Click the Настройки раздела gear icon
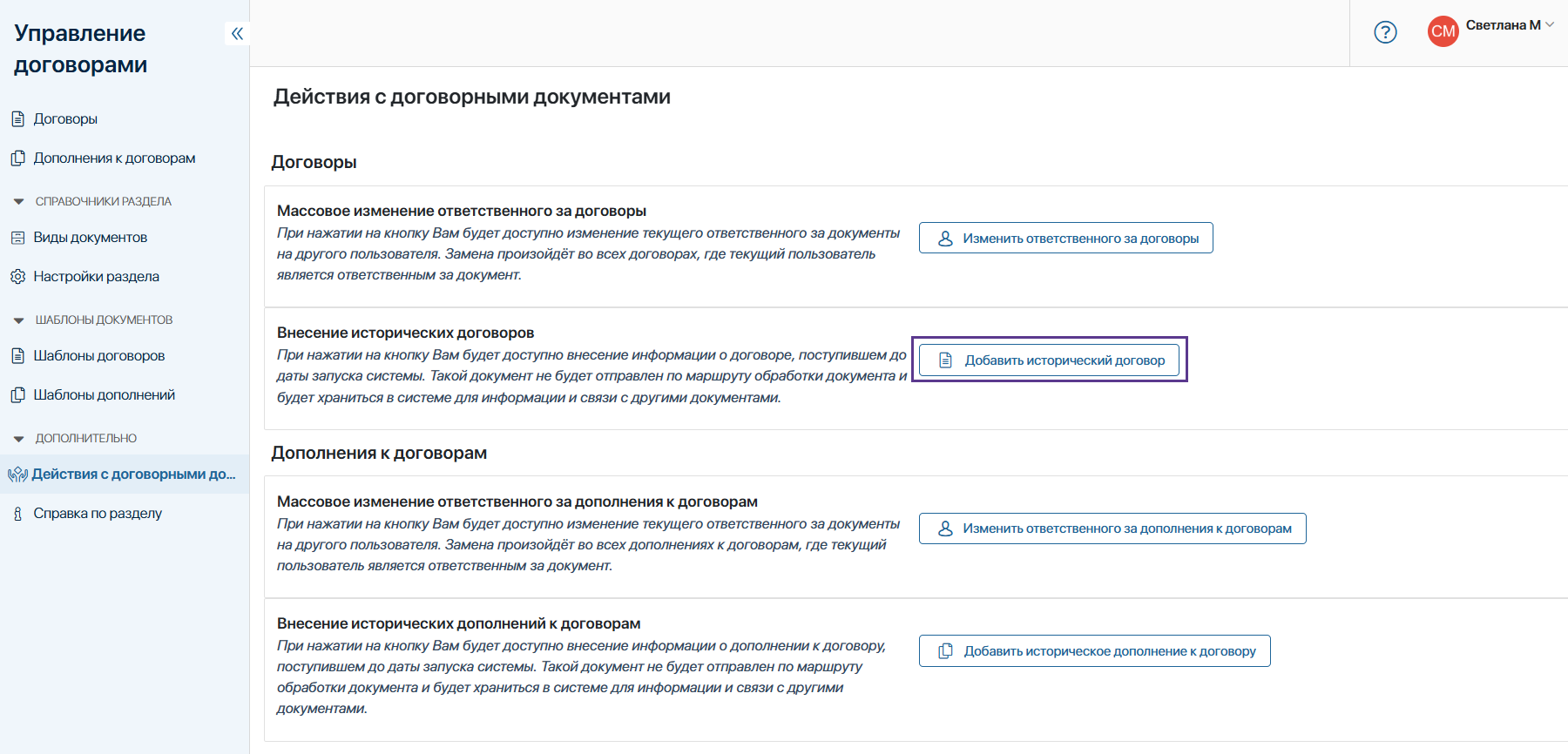This screenshot has height=754, width=1568. (x=17, y=277)
